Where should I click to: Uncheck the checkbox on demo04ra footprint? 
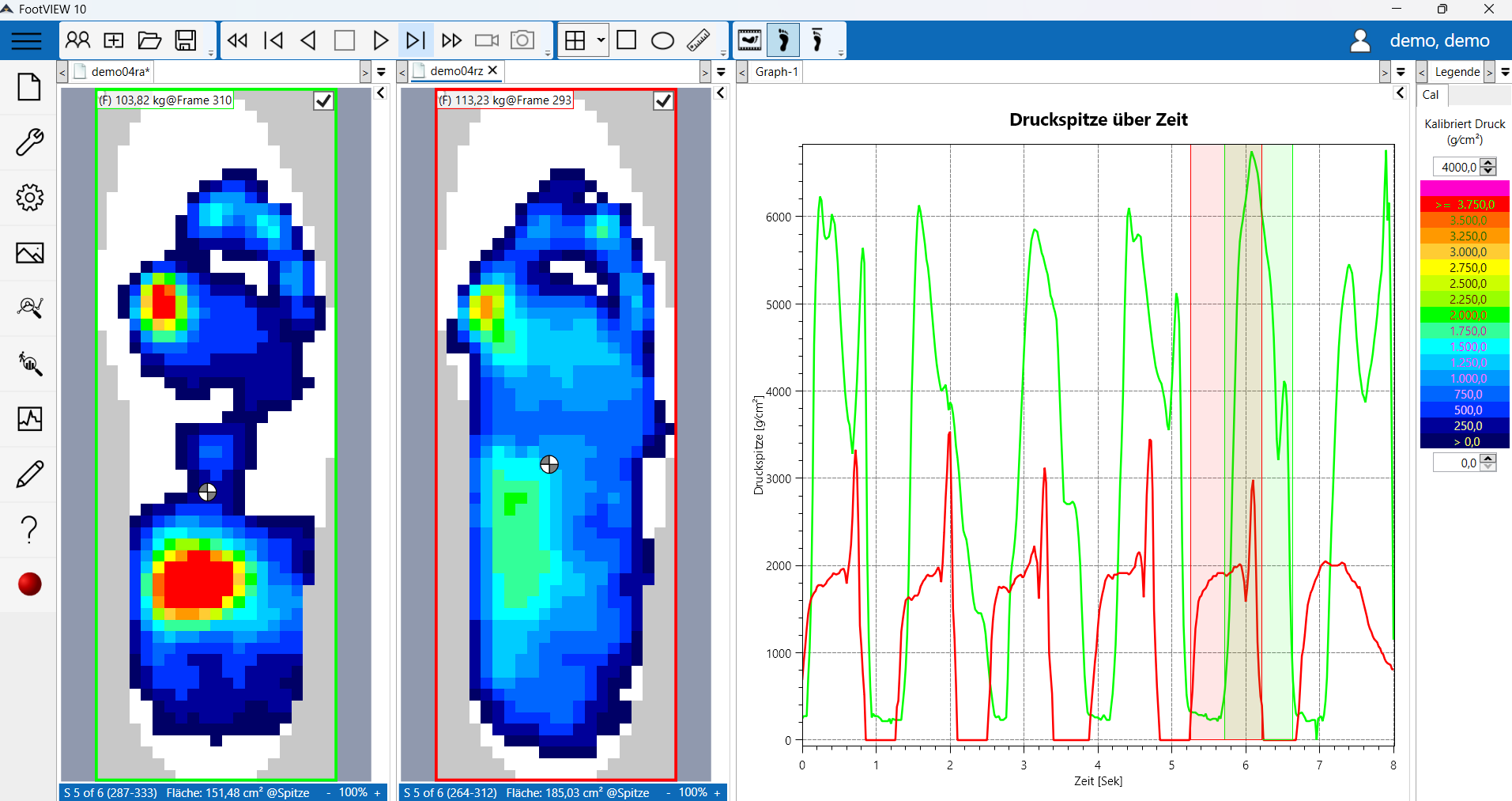click(323, 101)
